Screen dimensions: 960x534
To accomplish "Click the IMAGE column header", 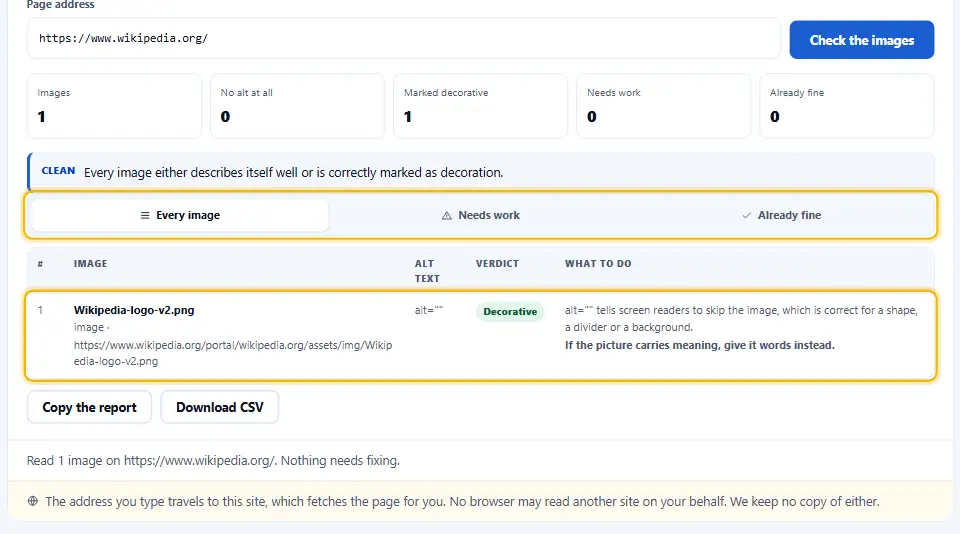I will 91,263.
